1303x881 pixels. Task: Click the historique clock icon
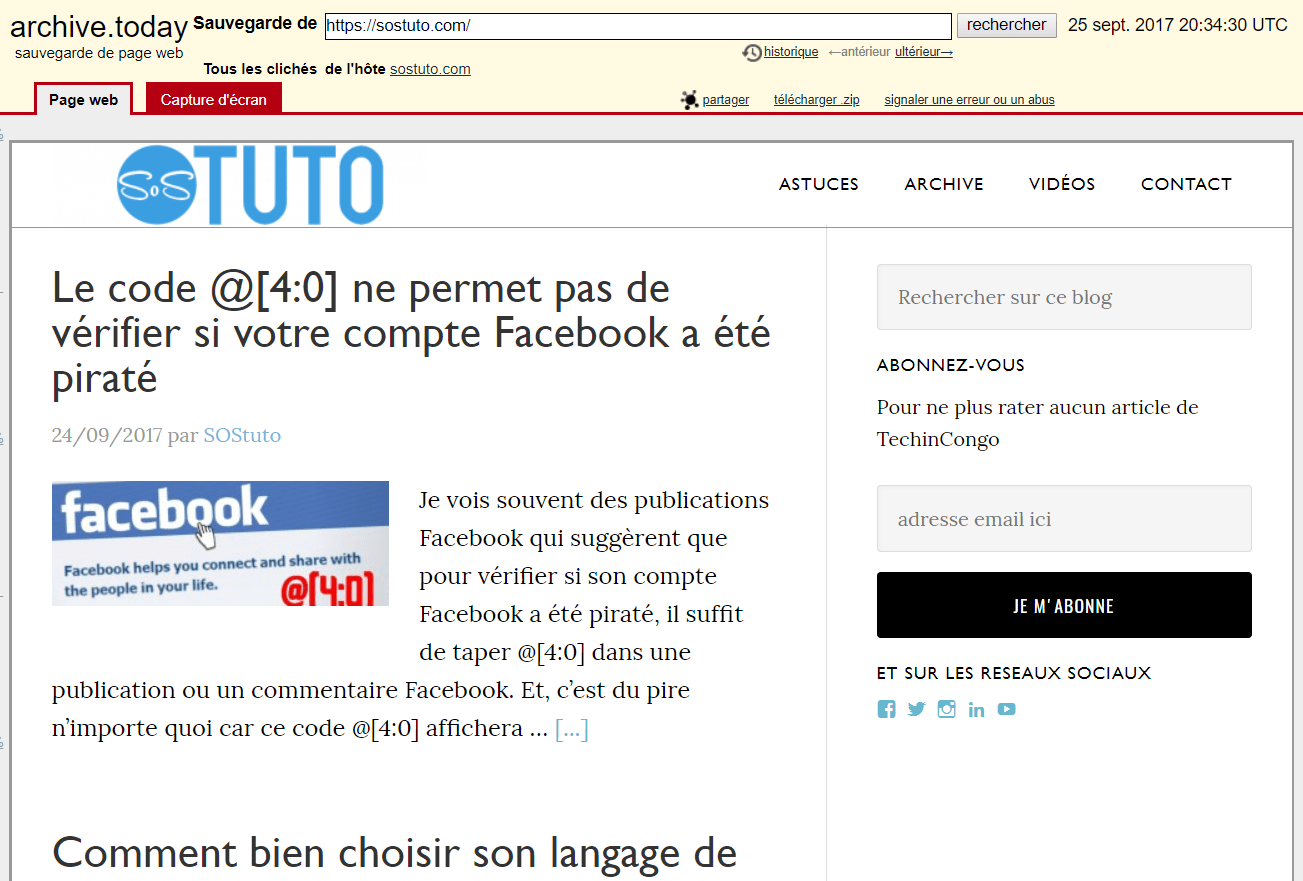751,52
